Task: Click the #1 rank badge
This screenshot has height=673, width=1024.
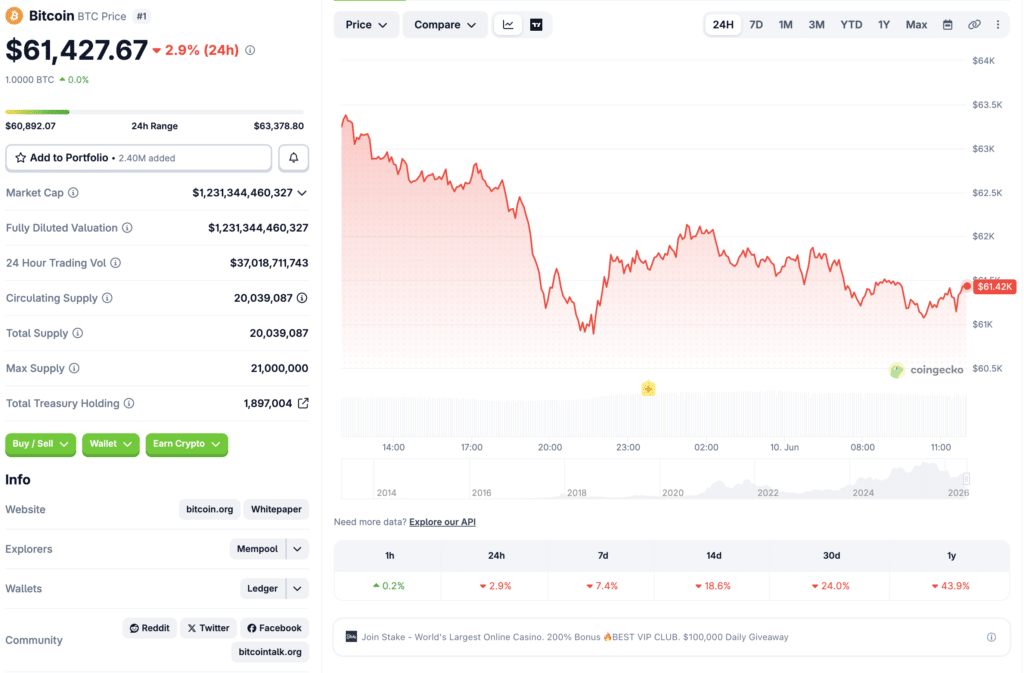Action: [x=141, y=16]
